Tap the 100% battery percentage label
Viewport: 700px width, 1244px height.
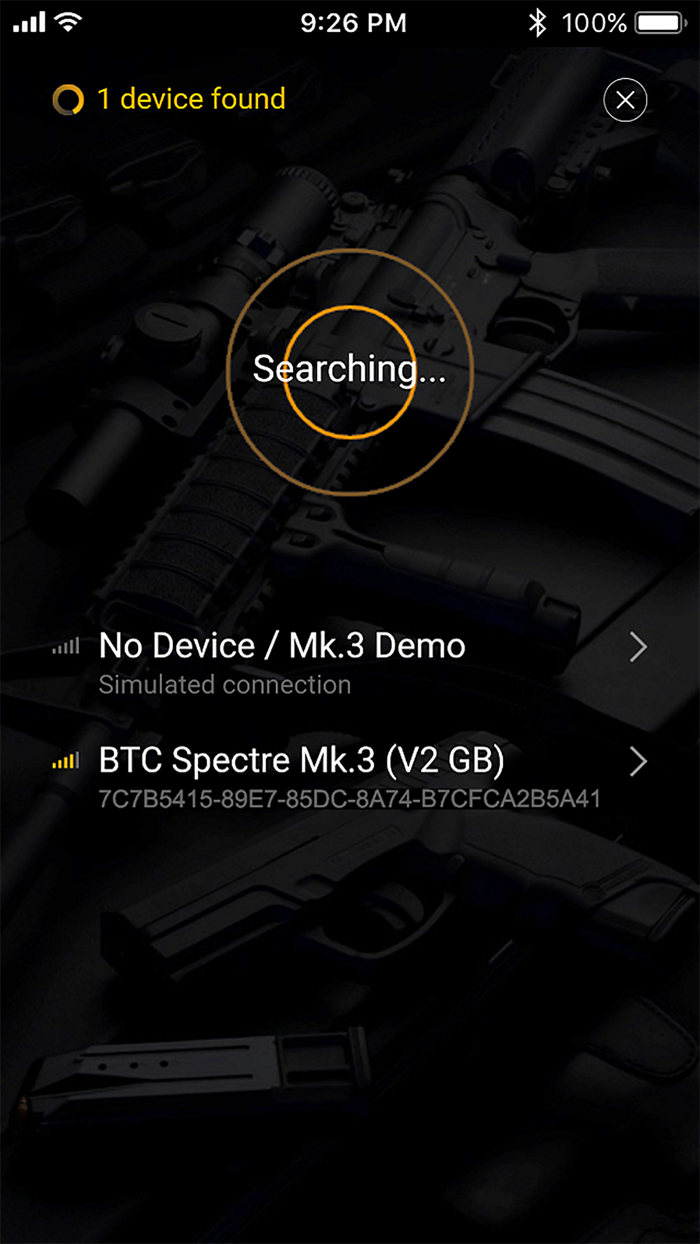click(594, 22)
